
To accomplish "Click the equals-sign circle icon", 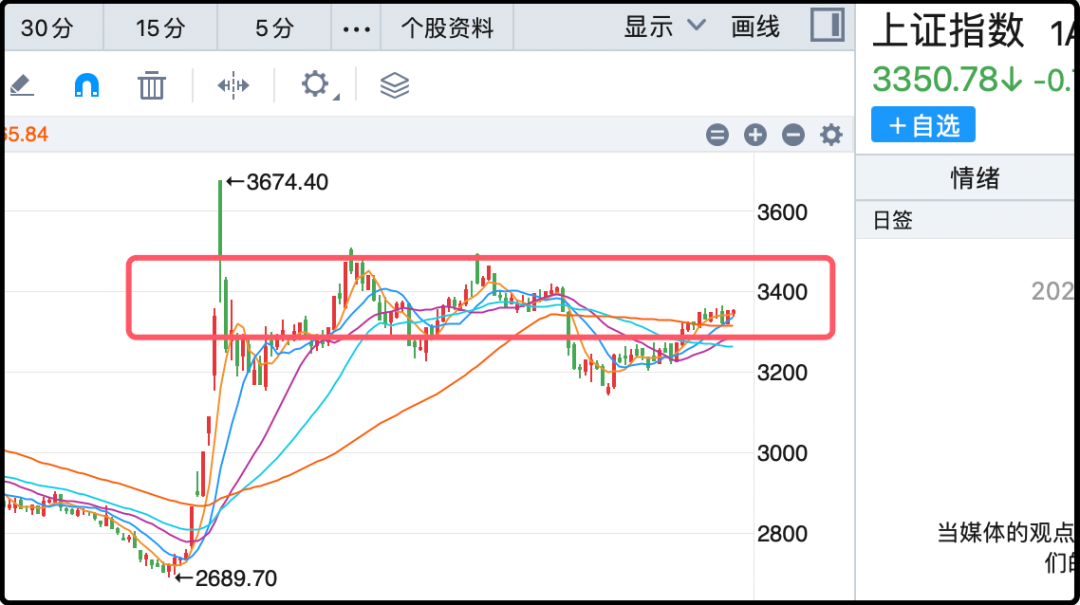I will click(717, 135).
